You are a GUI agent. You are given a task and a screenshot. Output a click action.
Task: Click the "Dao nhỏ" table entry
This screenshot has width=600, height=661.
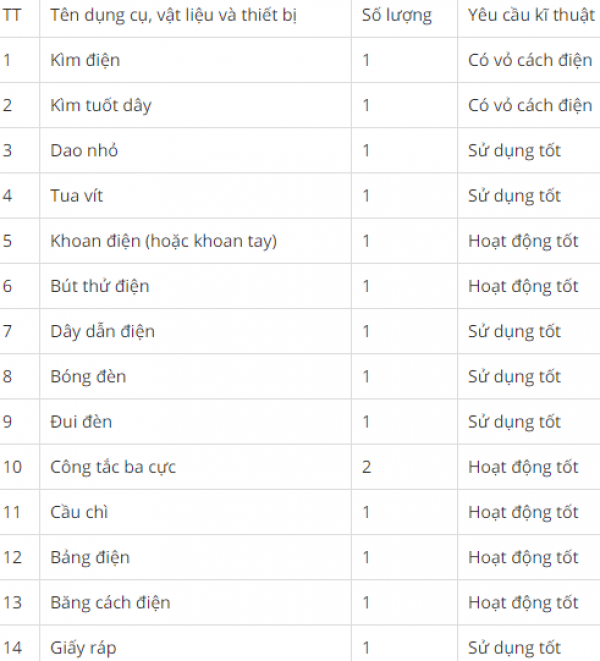coord(84,150)
